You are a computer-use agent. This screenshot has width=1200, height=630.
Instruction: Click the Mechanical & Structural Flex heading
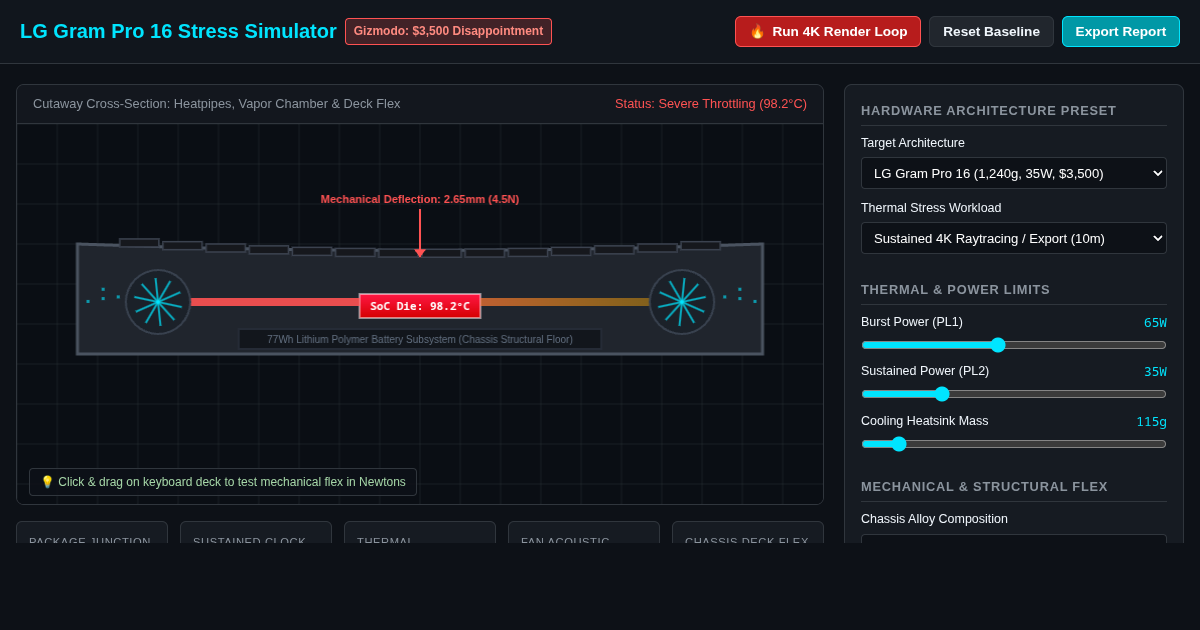pyautogui.click(x=985, y=487)
